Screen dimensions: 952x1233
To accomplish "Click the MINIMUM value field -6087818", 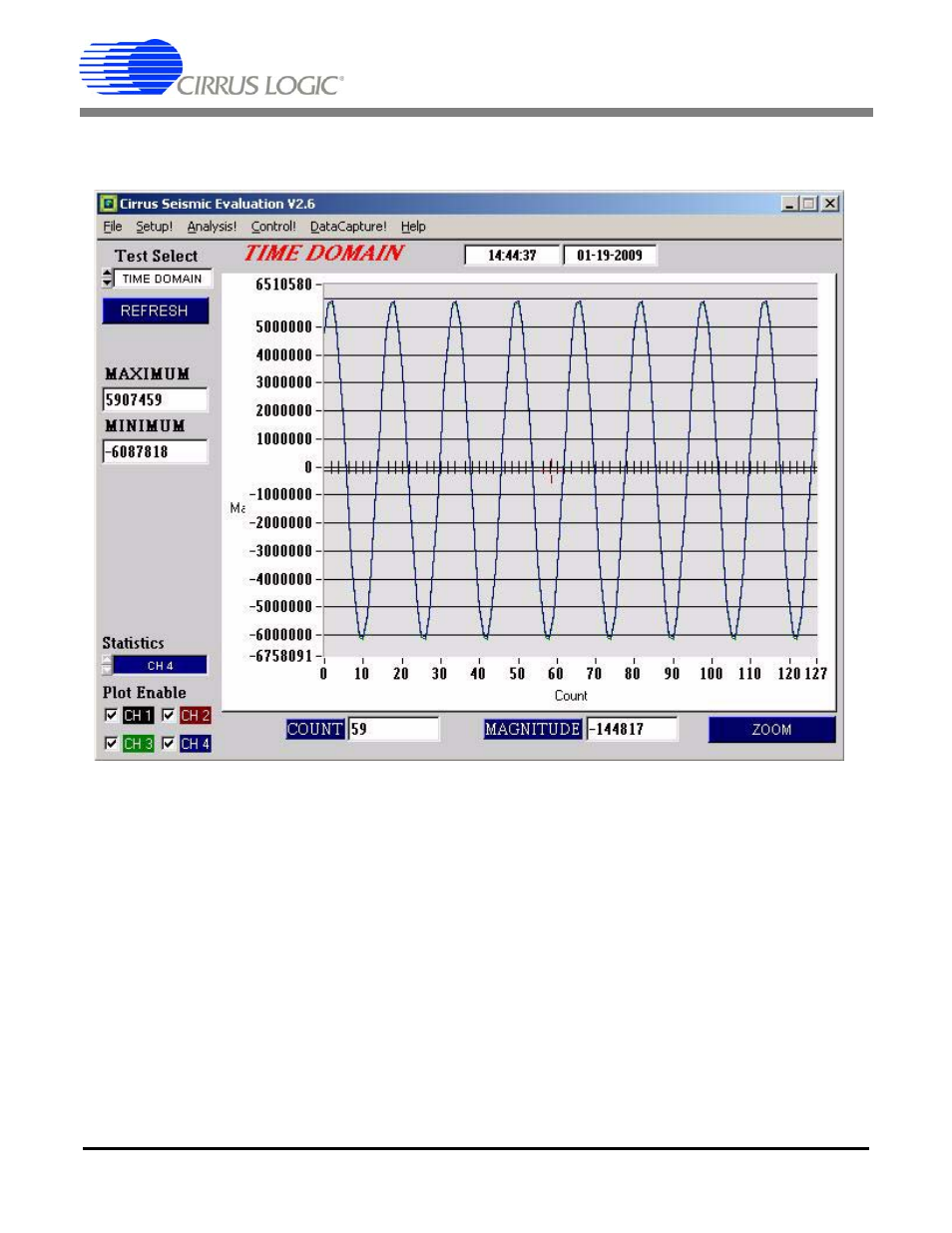I will (x=155, y=451).
